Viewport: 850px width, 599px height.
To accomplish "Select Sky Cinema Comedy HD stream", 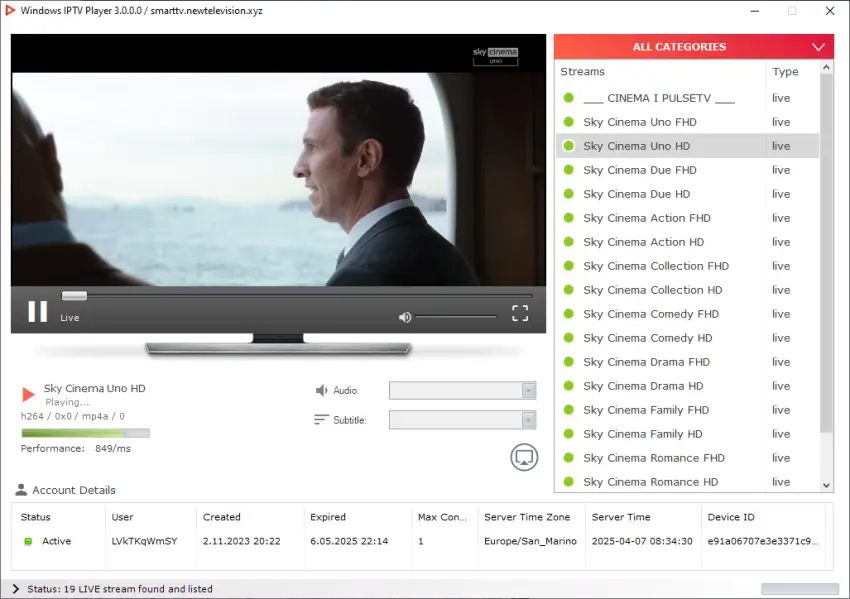I will [x=687, y=338].
